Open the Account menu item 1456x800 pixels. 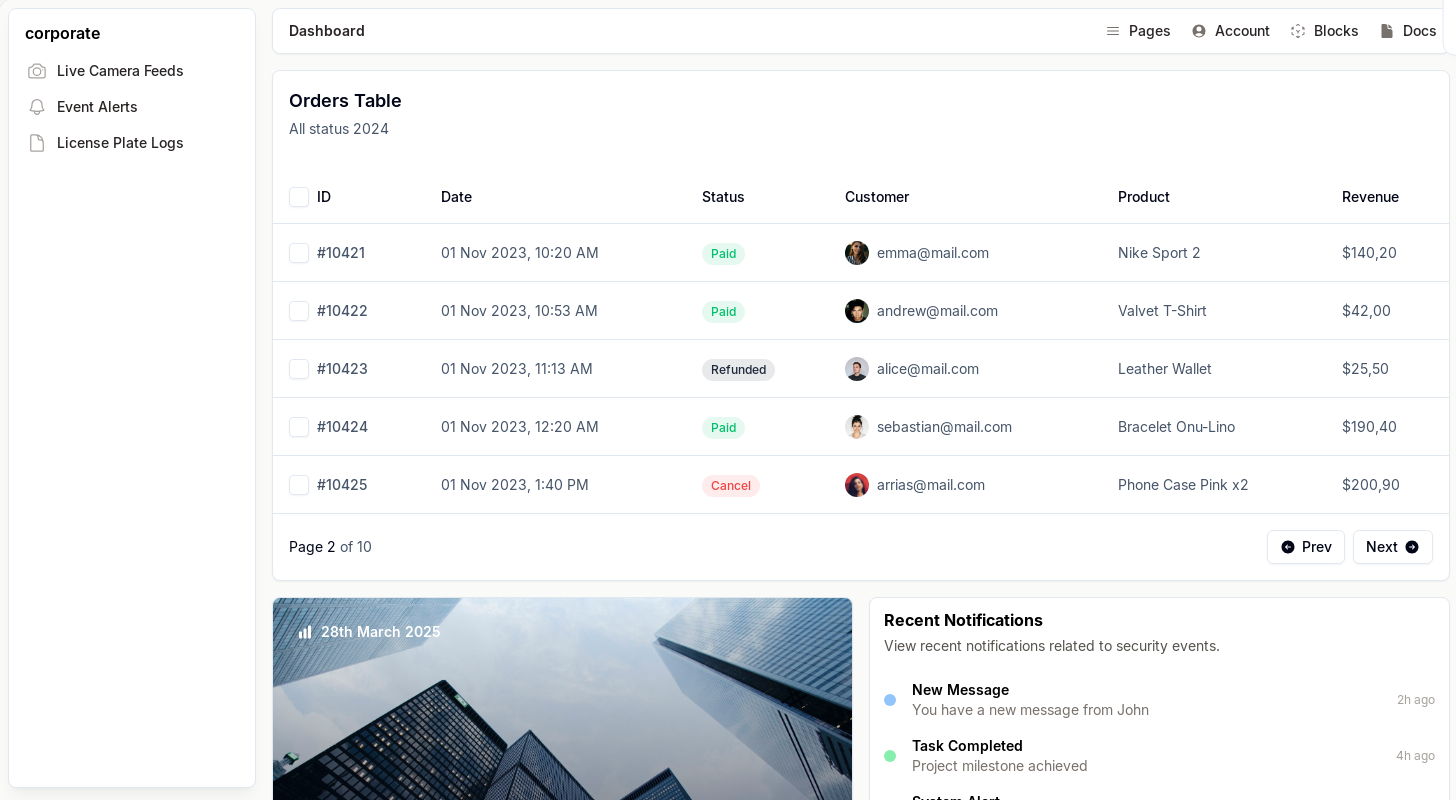[1241, 31]
